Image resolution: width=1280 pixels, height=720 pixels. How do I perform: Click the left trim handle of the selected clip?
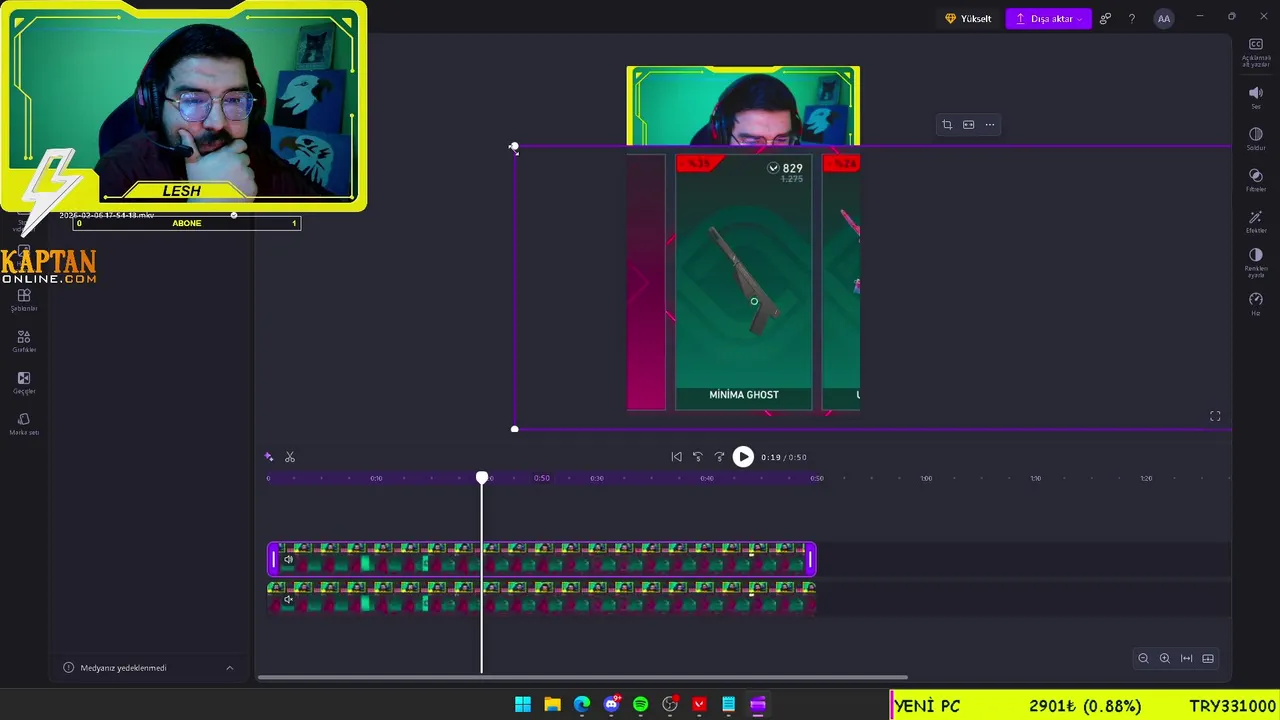coord(273,559)
